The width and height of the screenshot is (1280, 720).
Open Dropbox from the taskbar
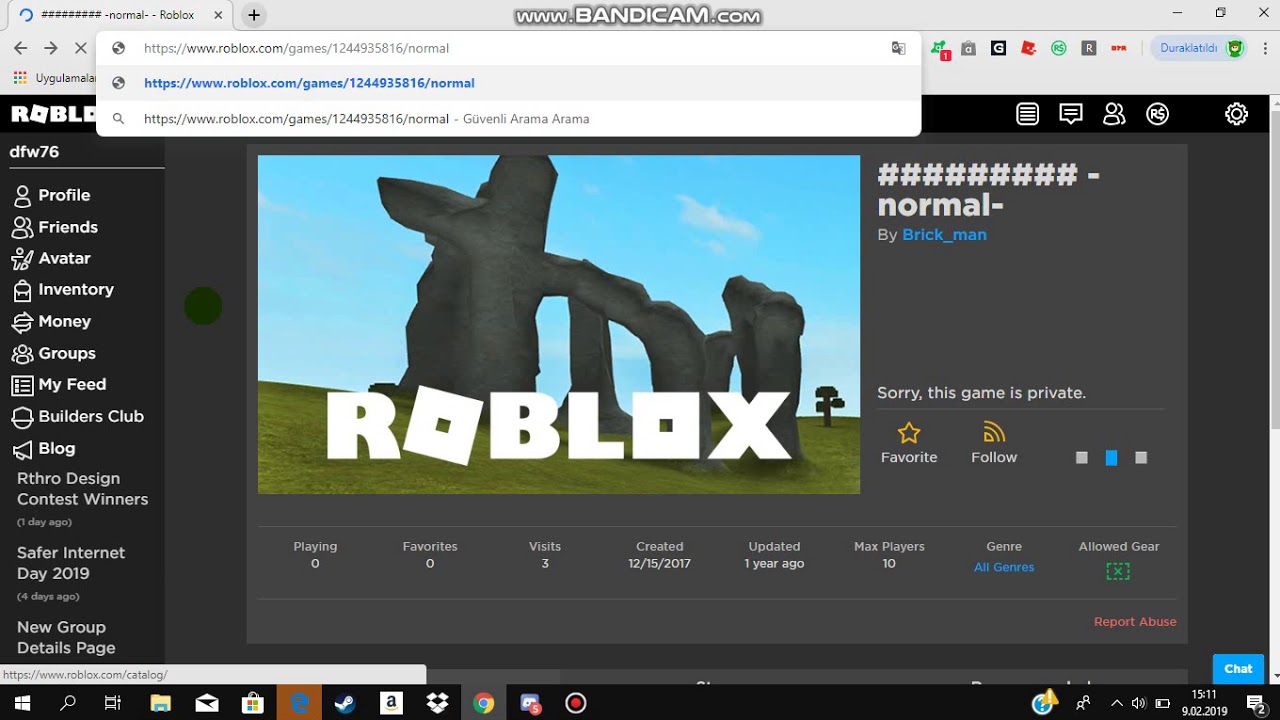[437, 703]
